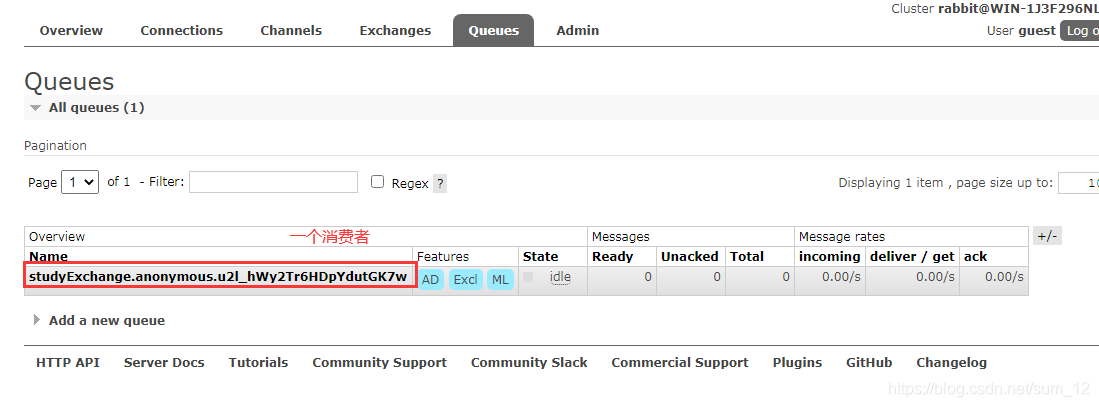Viewport: 1099px width, 407px height.
Task: Open the Changelog link
Action: tap(952, 363)
